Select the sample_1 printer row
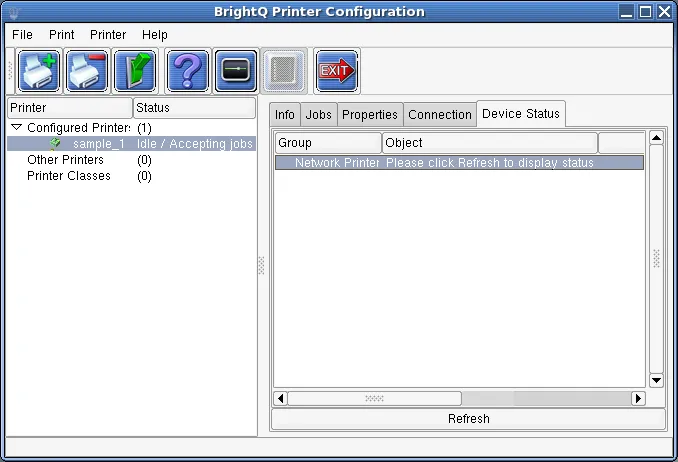The height and width of the screenshot is (462, 678). tap(131, 144)
